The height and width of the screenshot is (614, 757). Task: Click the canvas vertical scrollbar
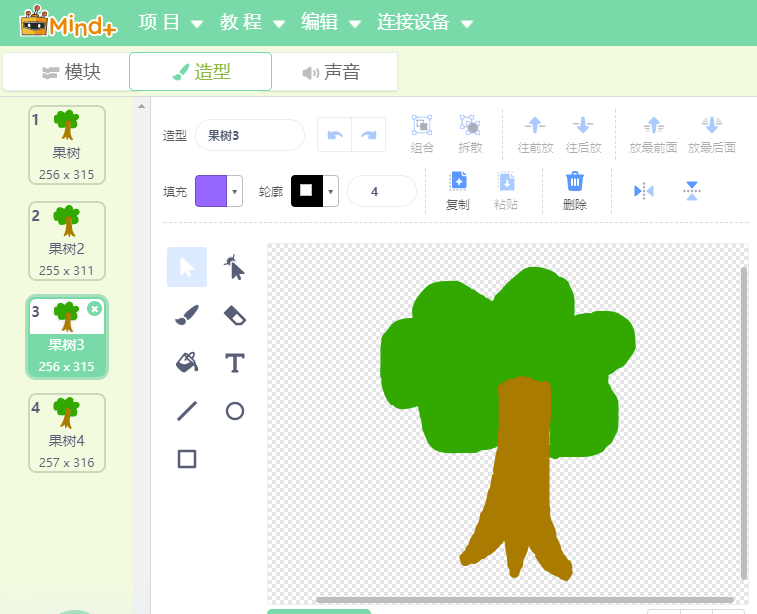(x=744, y=423)
